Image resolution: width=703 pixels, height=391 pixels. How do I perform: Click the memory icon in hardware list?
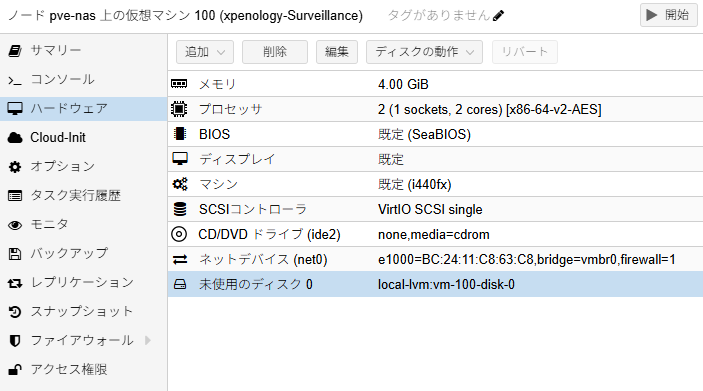pos(179,84)
